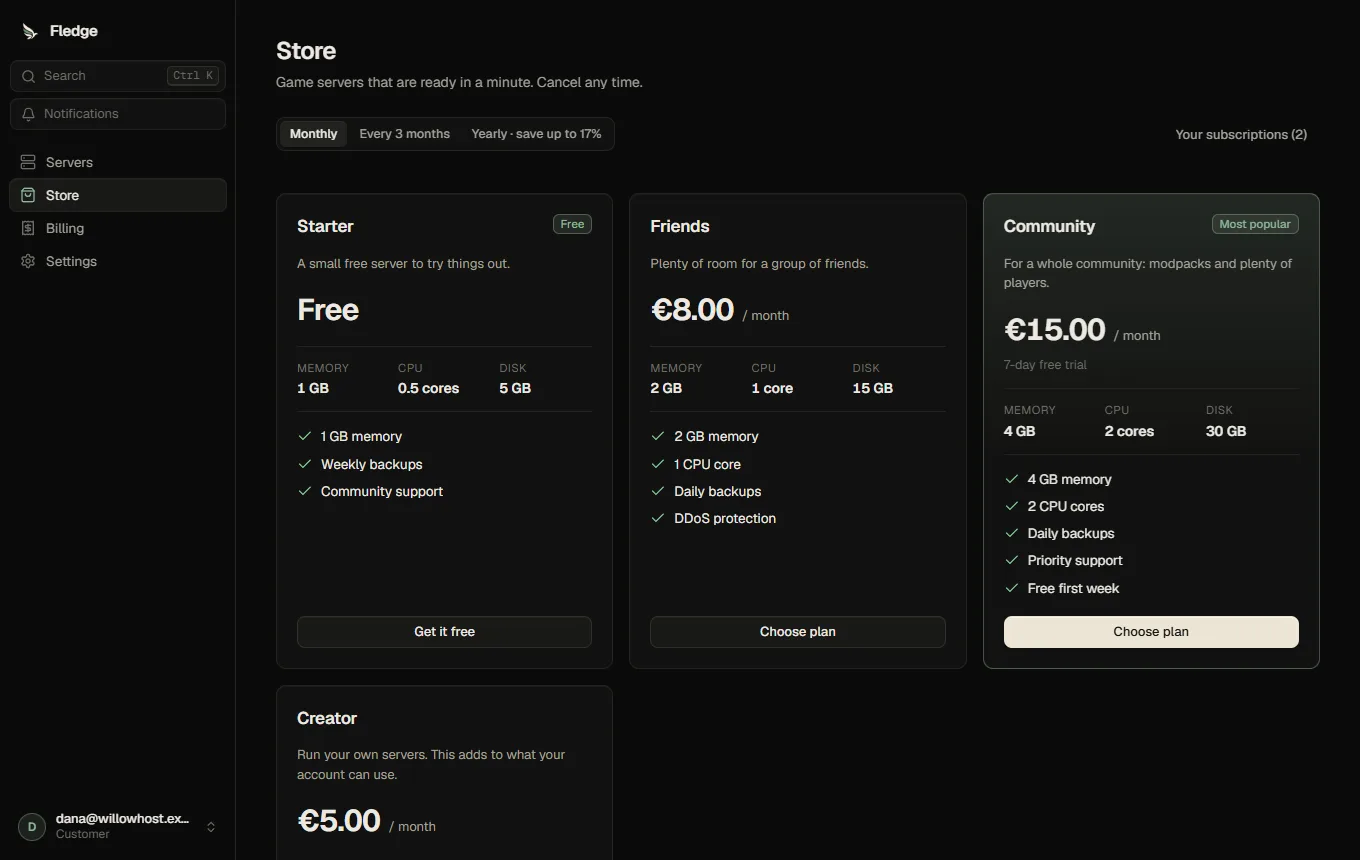Viewport: 1360px width, 860px height.
Task: Click checkmark beside DDoS protection
Action: tap(658, 518)
